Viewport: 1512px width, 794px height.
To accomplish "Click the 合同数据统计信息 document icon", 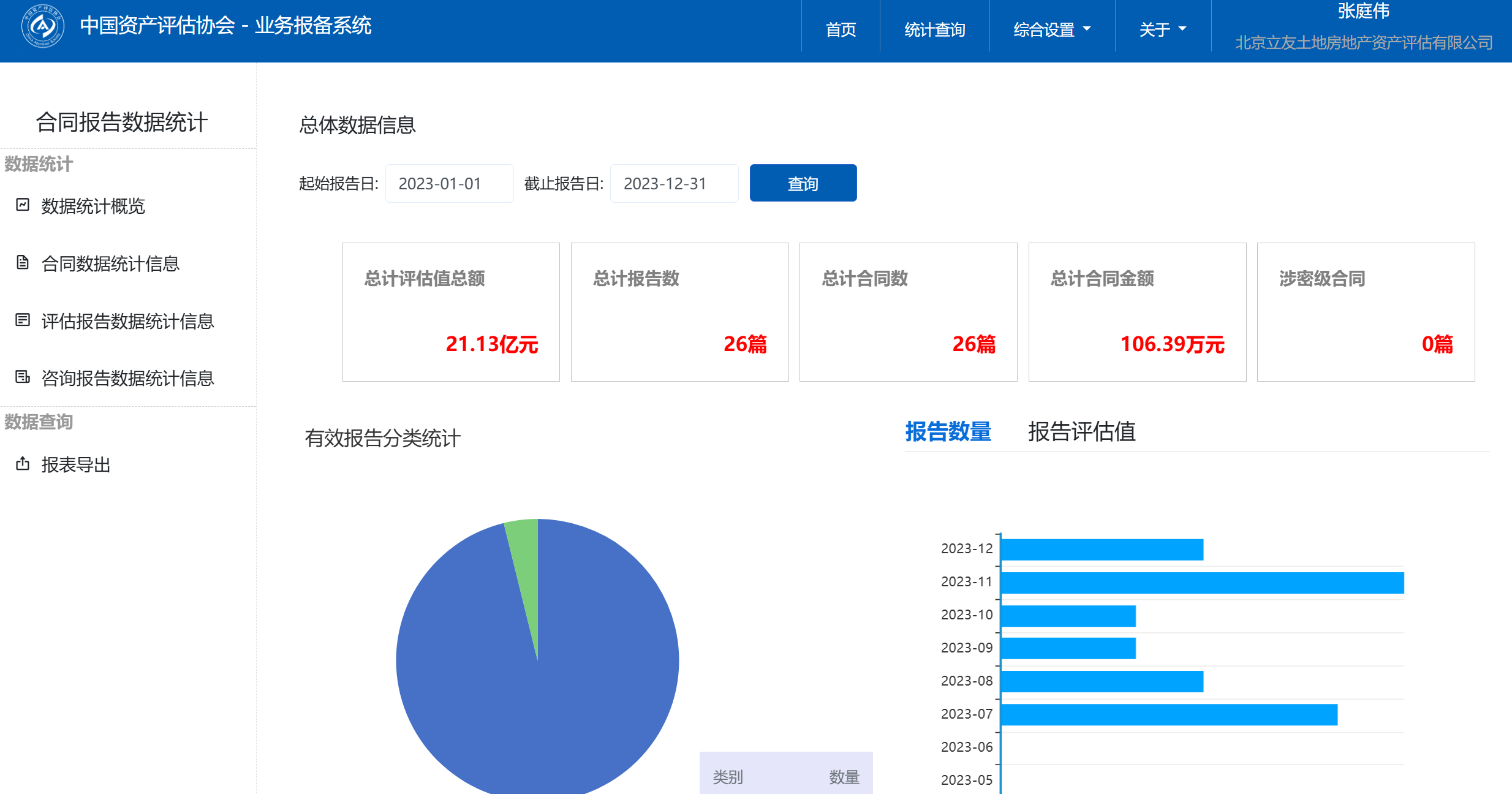I will [x=23, y=263].
